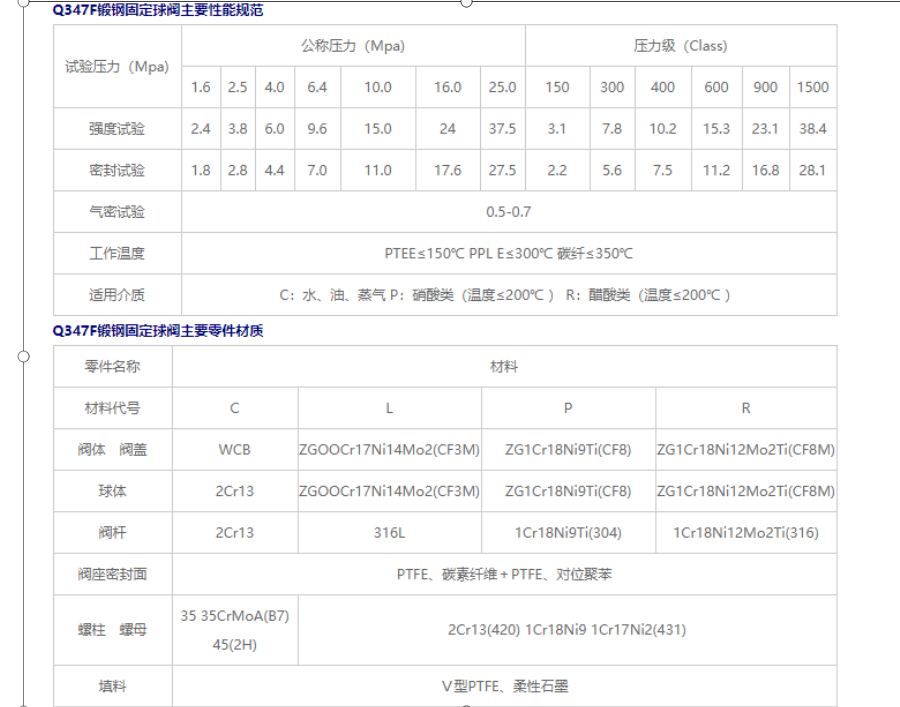
Task: Select the 1Cr18Ni9Ti(304) cell
Action: click(x=568, y=533)
